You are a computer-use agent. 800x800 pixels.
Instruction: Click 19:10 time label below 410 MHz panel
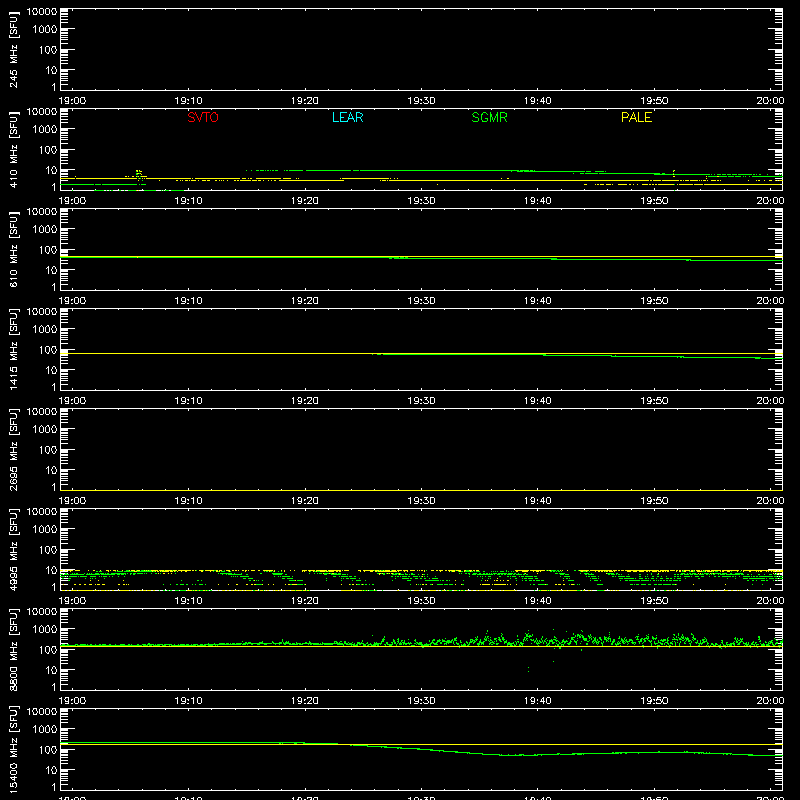(x=188, y=201)
